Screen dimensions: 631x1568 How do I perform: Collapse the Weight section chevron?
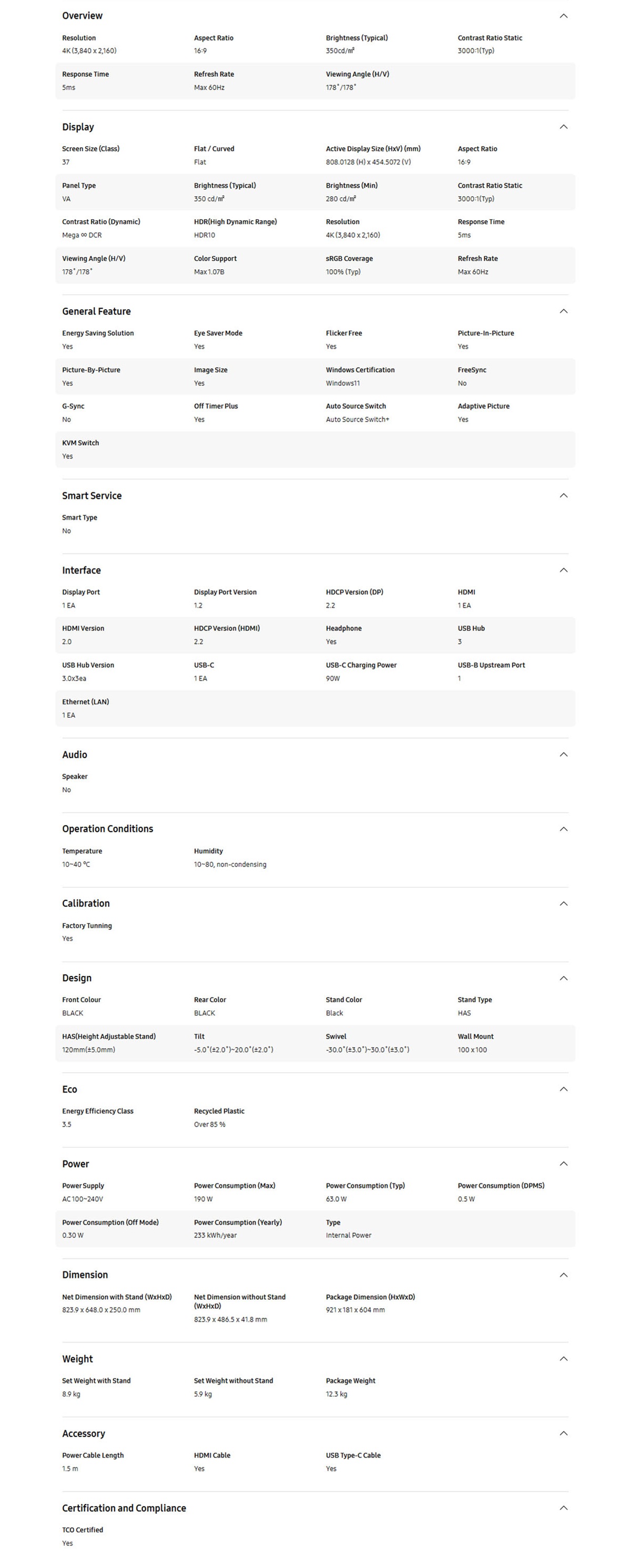click(x=564, y=1359)
